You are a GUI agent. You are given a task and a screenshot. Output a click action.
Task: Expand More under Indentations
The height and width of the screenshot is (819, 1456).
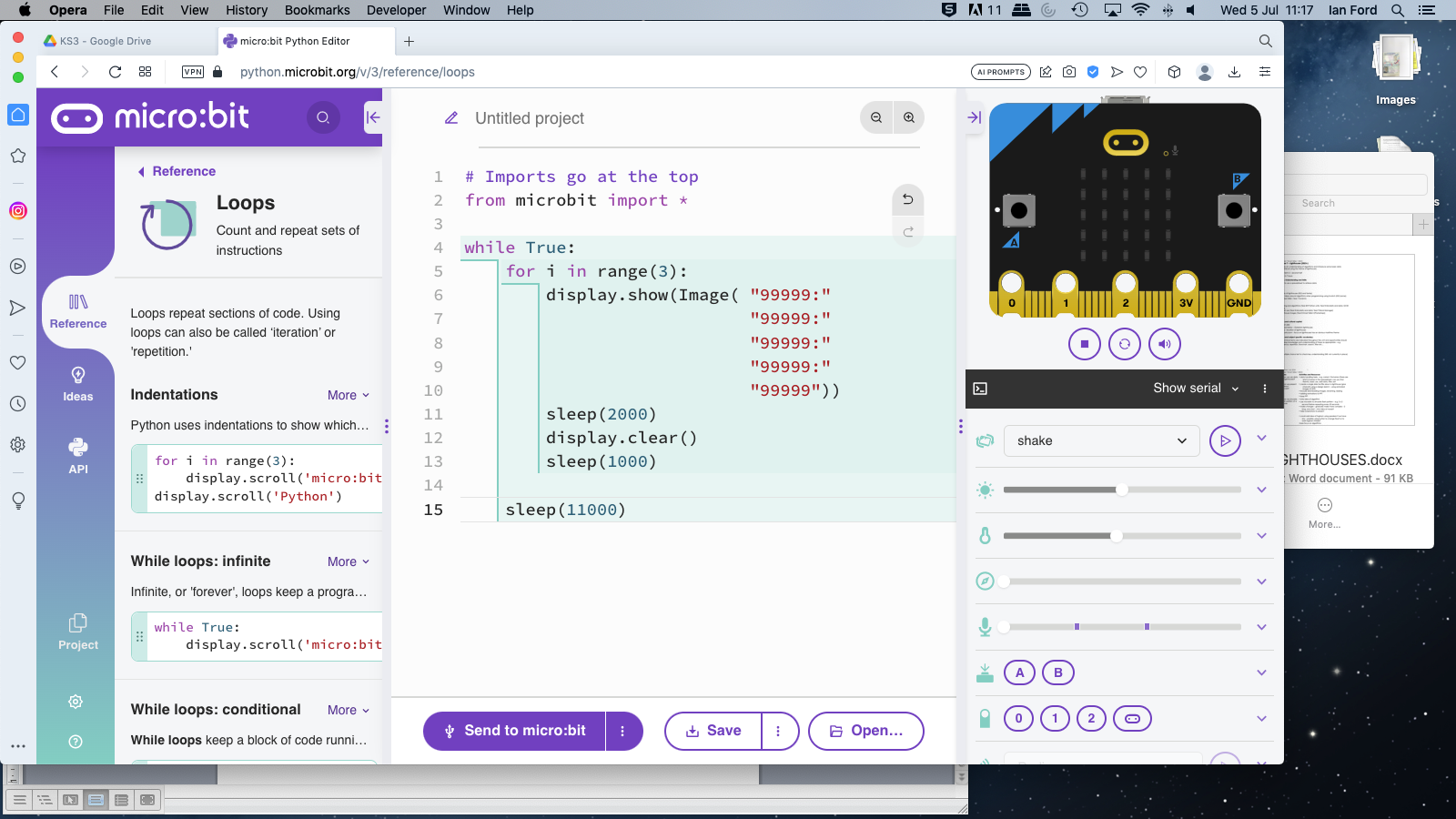tap(349, 395)
